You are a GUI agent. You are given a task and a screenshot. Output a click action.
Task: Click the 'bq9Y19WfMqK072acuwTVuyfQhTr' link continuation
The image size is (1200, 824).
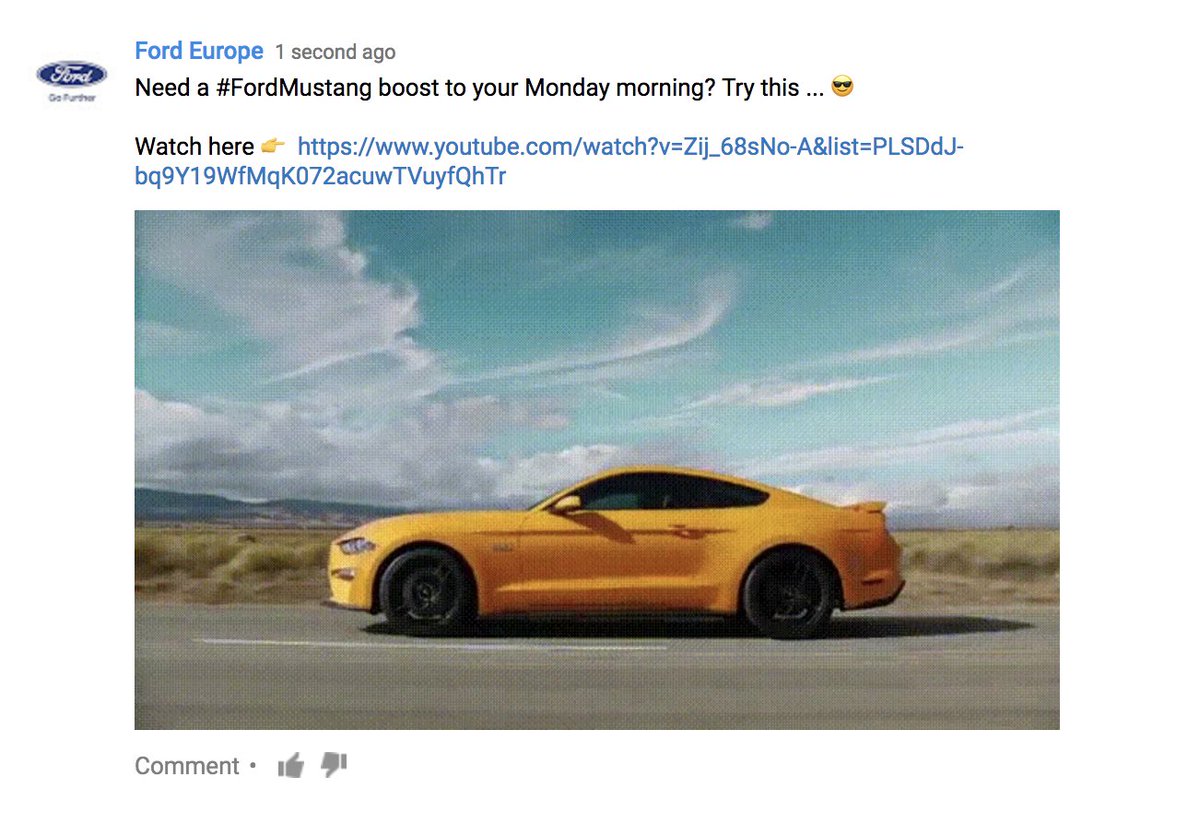click(x=321, y=177)
